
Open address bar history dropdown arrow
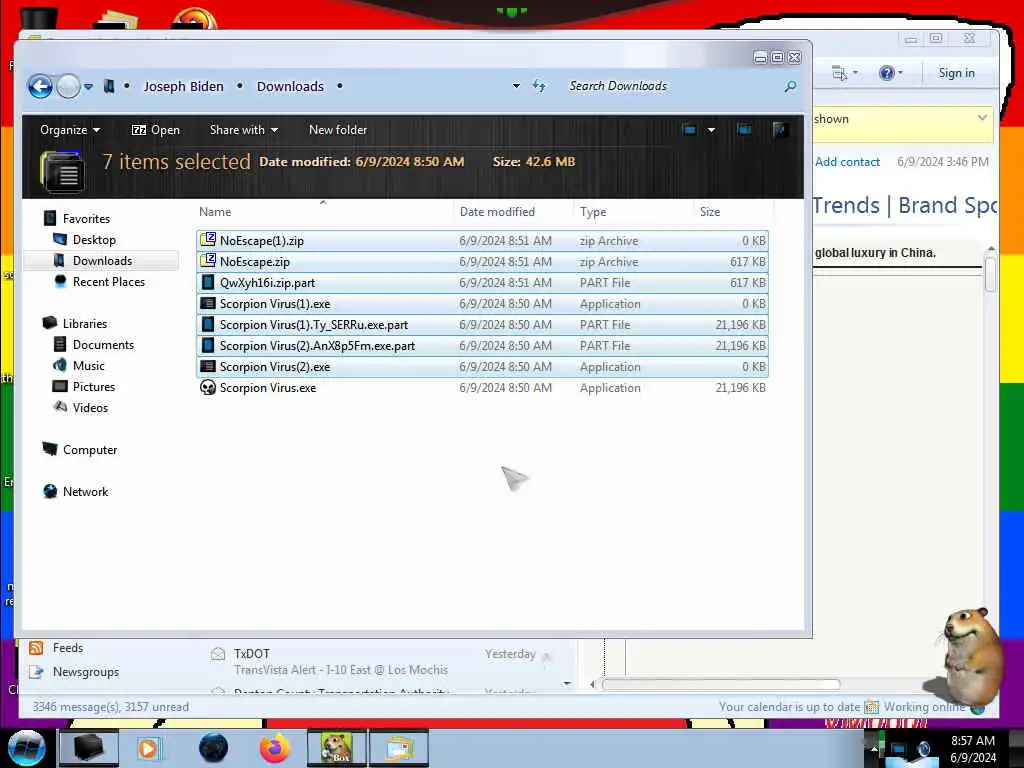[516, 86]
